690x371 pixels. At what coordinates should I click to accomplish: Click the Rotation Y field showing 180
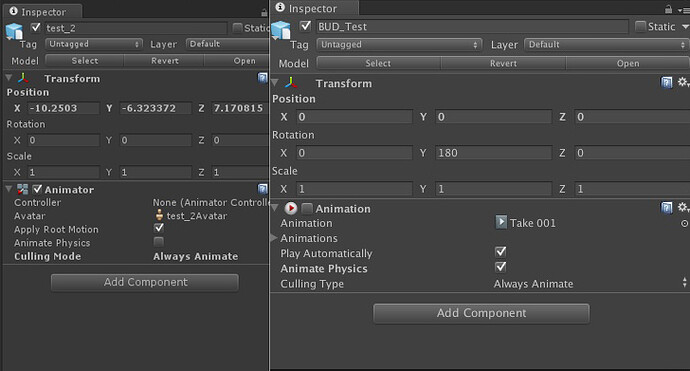[x=493, y=153]
